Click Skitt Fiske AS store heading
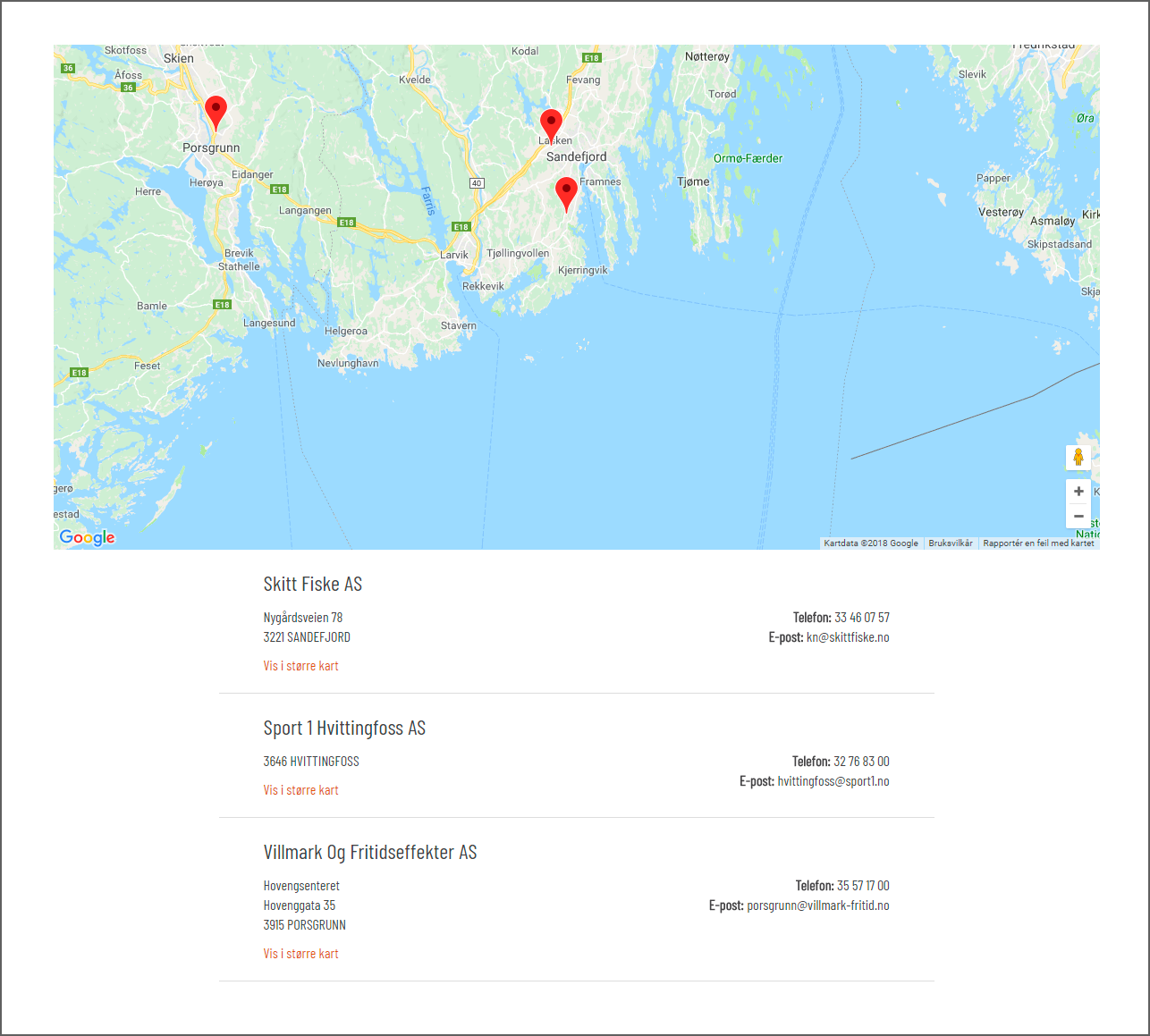This screenshot has height=1036, width=1150. (313, 585)
